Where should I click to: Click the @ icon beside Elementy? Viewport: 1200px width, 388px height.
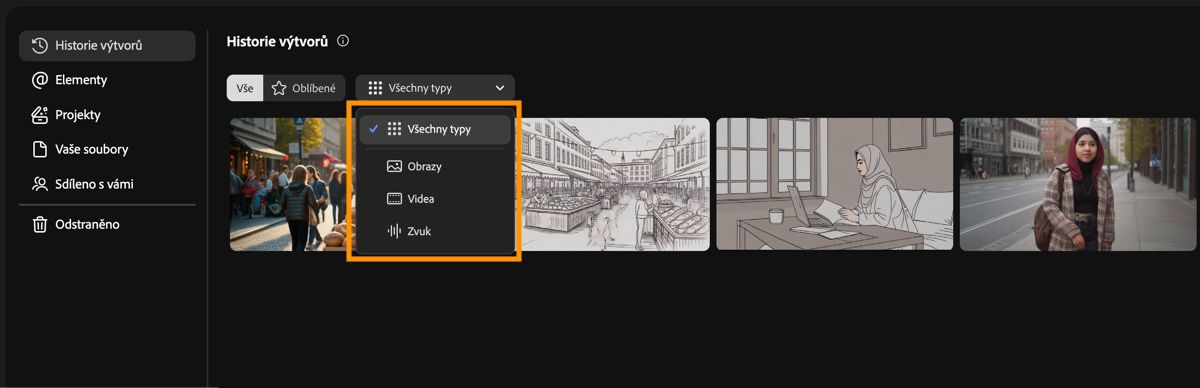click(40, 80)
